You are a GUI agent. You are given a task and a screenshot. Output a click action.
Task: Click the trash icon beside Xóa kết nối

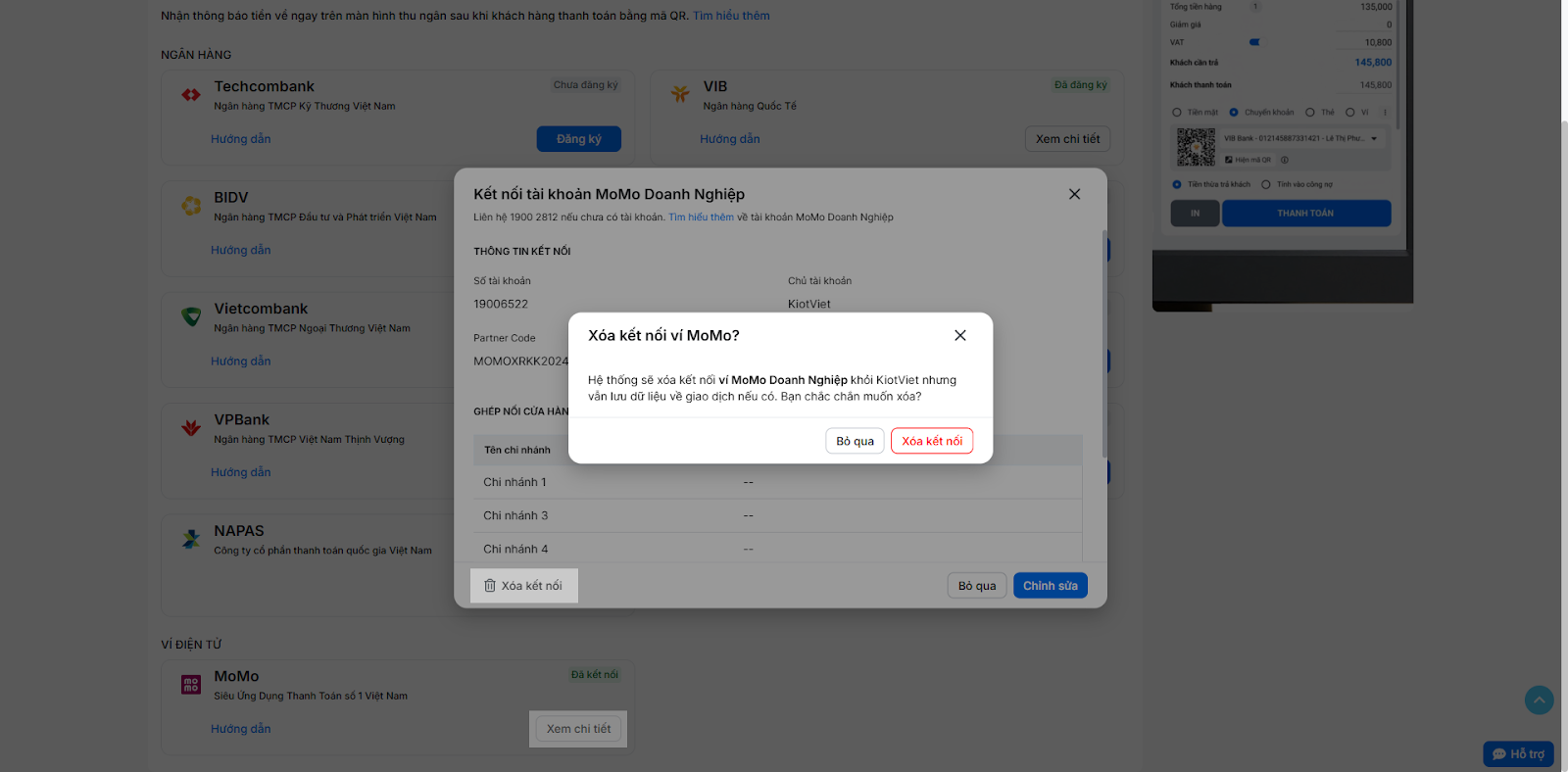[490, 586]
